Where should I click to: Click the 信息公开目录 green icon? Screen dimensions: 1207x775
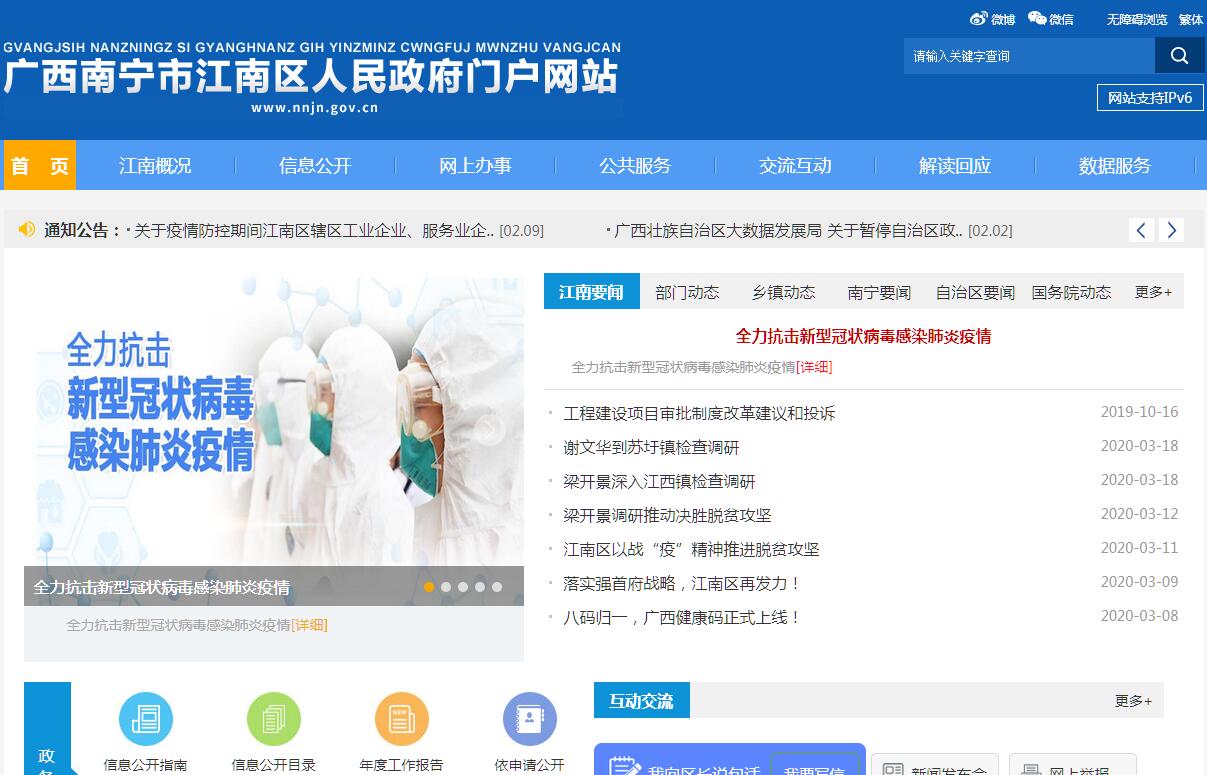click(274, 719)
